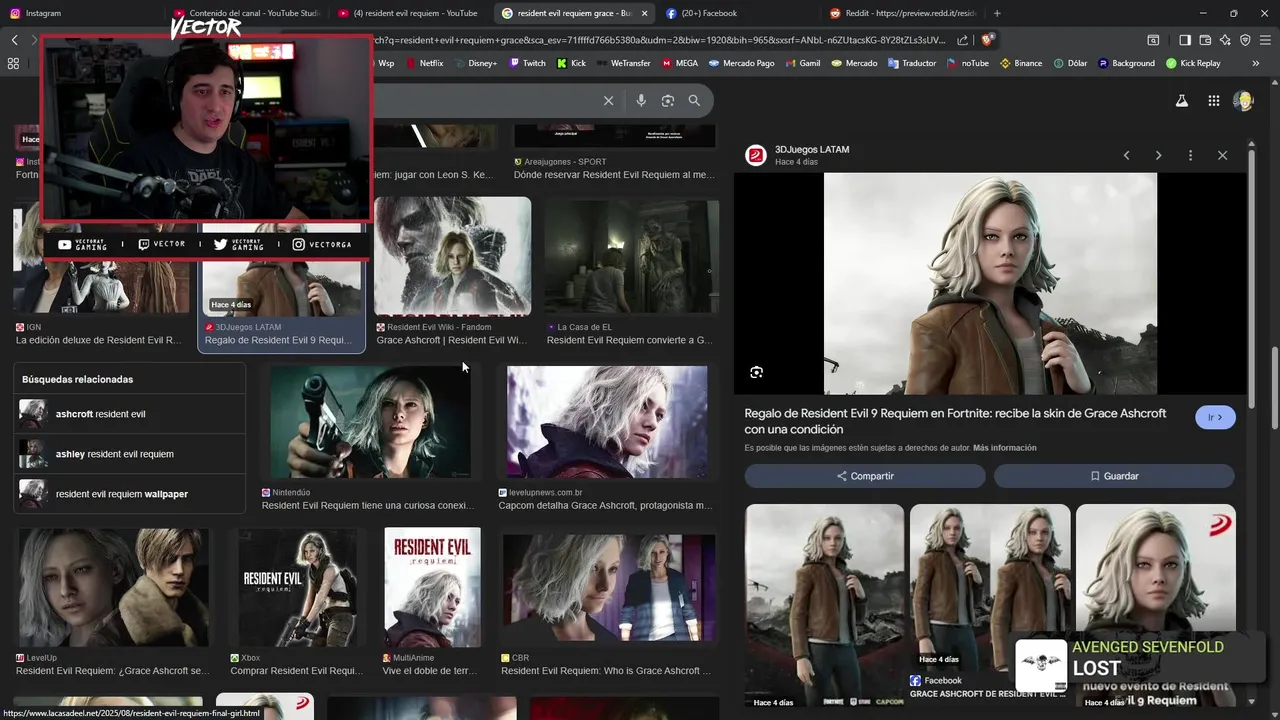Toggle the browser sidebar panel
Viewport: 1280px width, 720px height.
pos(1185,40)
